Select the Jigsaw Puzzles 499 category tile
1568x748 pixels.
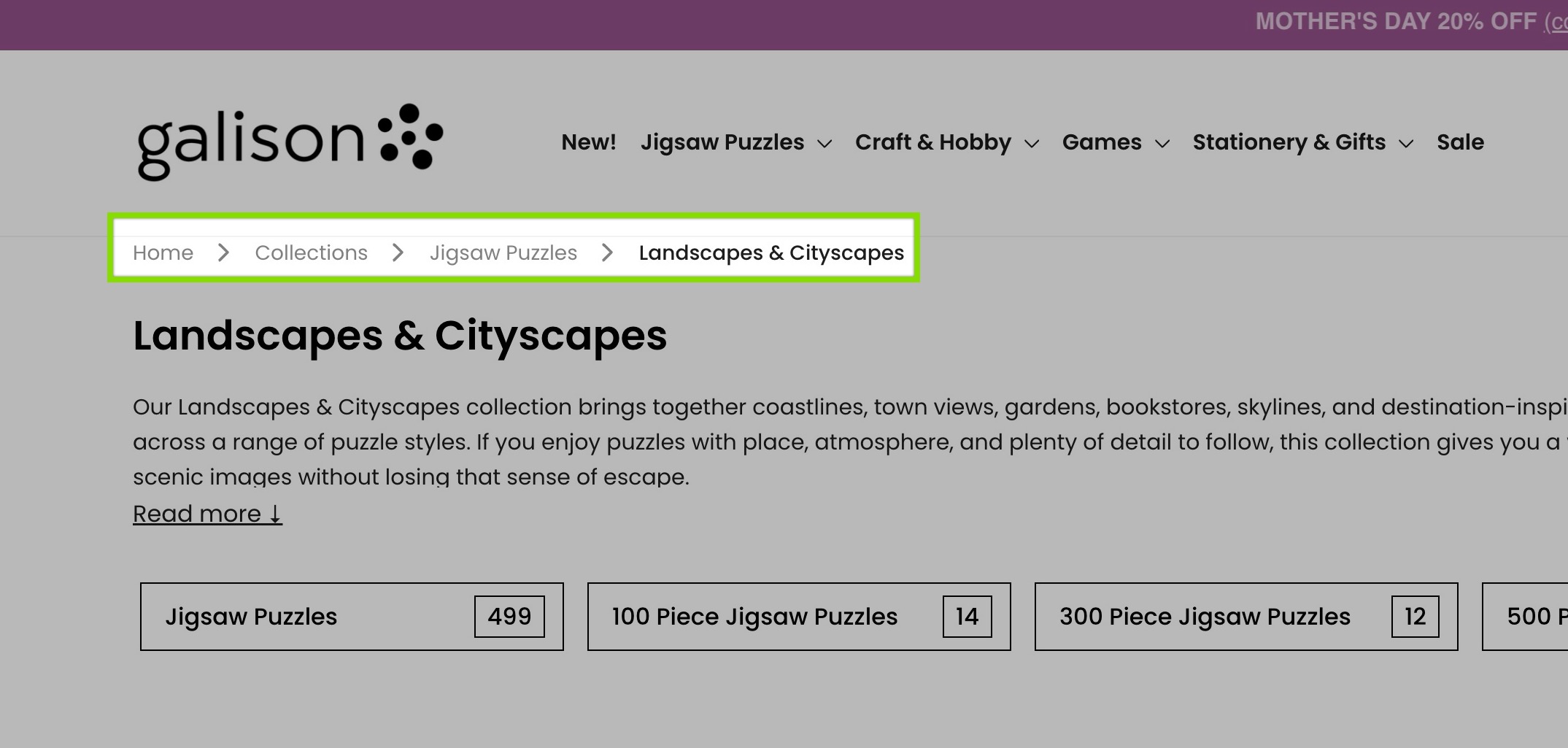point(352,617)
